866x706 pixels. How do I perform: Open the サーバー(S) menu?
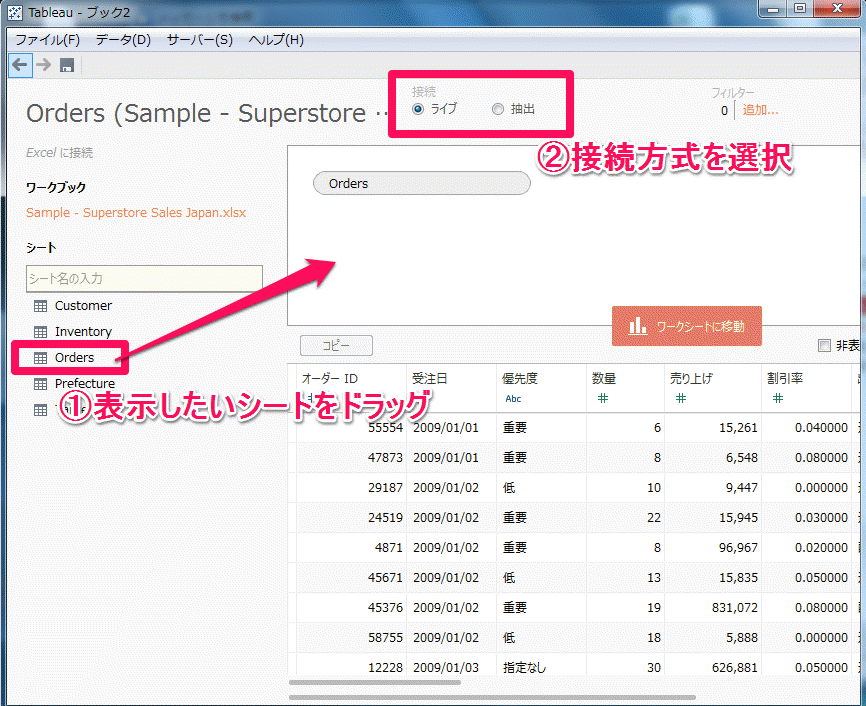(199, 40)
